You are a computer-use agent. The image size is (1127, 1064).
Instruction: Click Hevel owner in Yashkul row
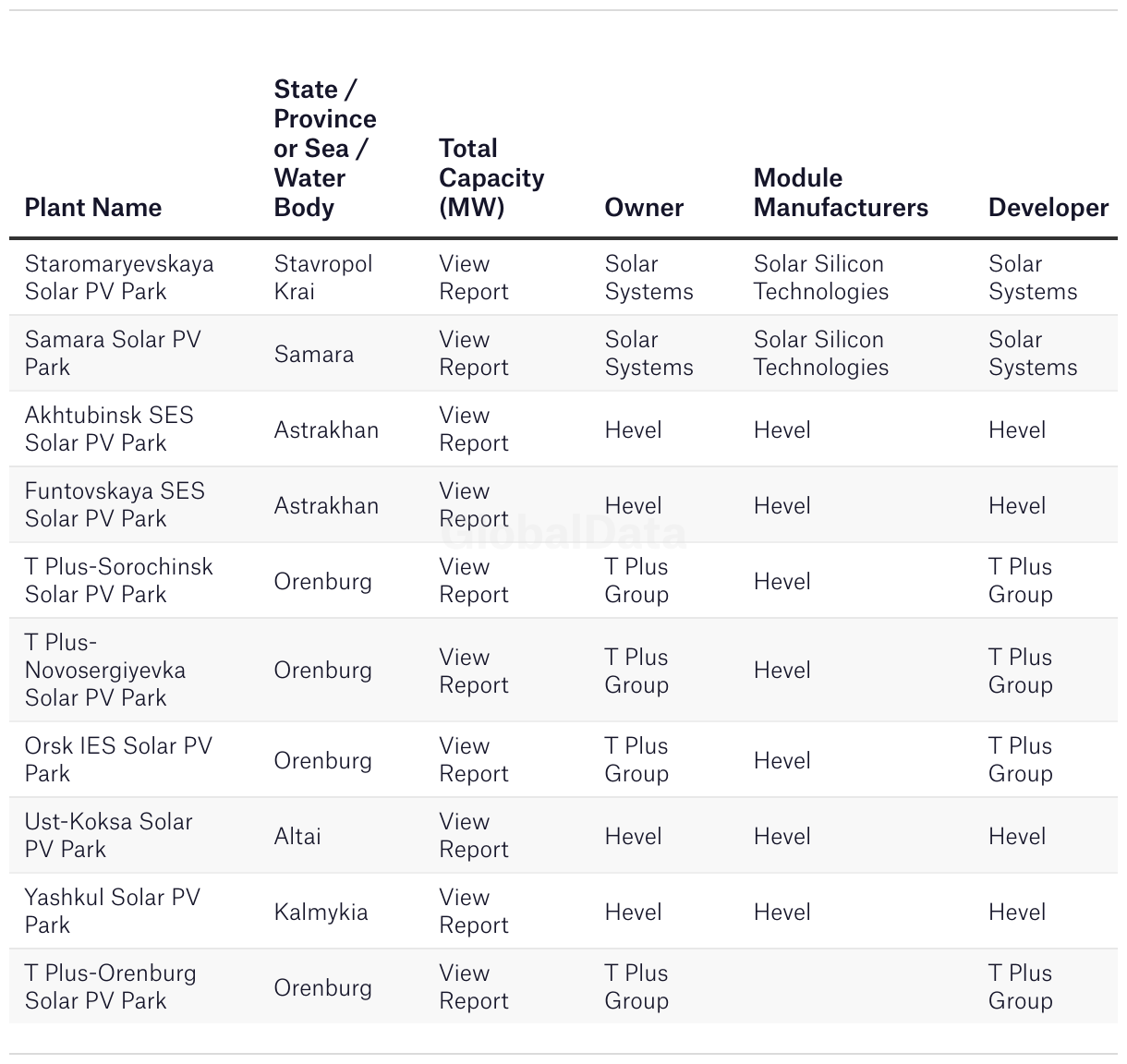point(633,912)
